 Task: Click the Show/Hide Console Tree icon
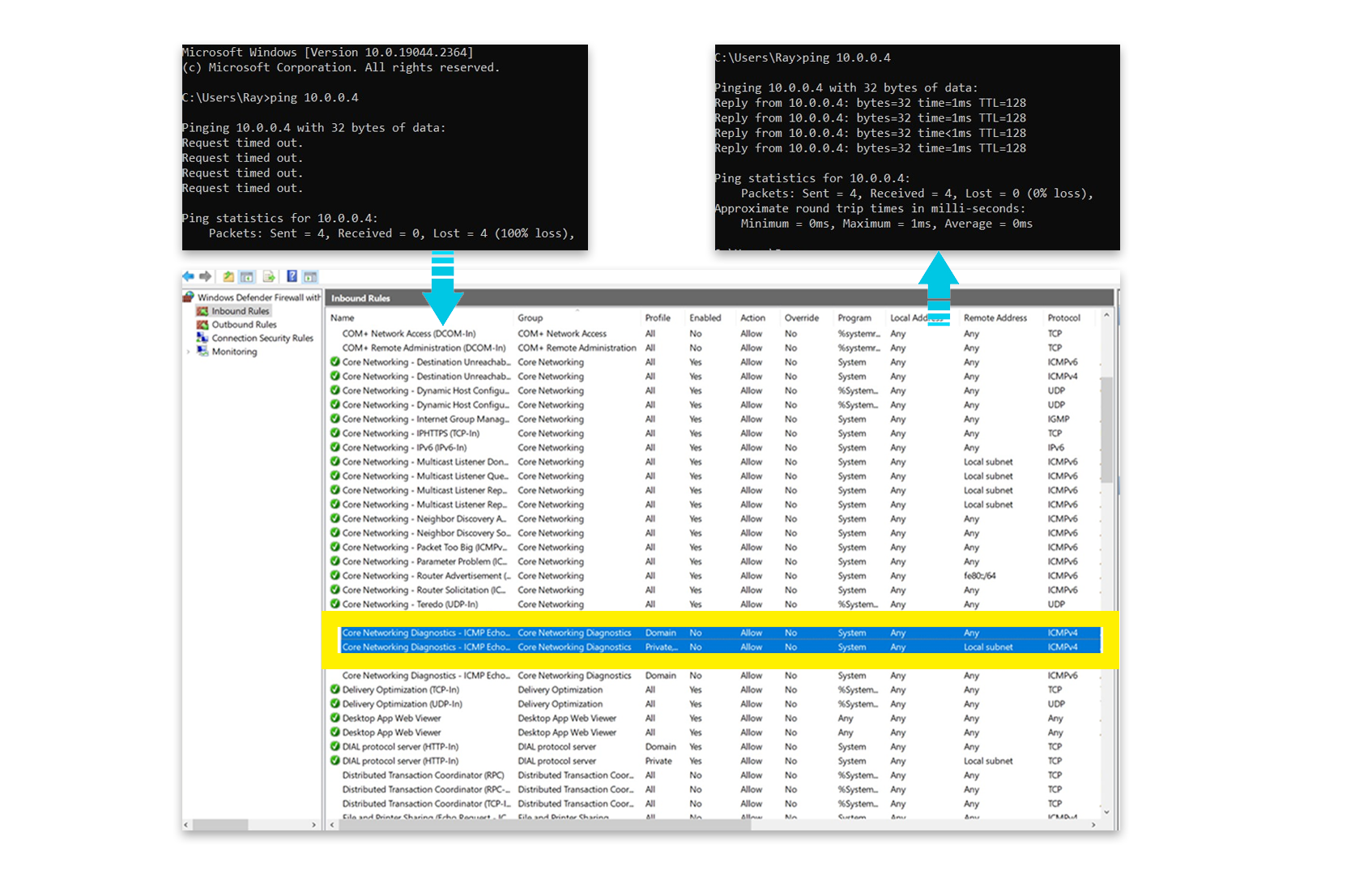(x=246, y=276)
